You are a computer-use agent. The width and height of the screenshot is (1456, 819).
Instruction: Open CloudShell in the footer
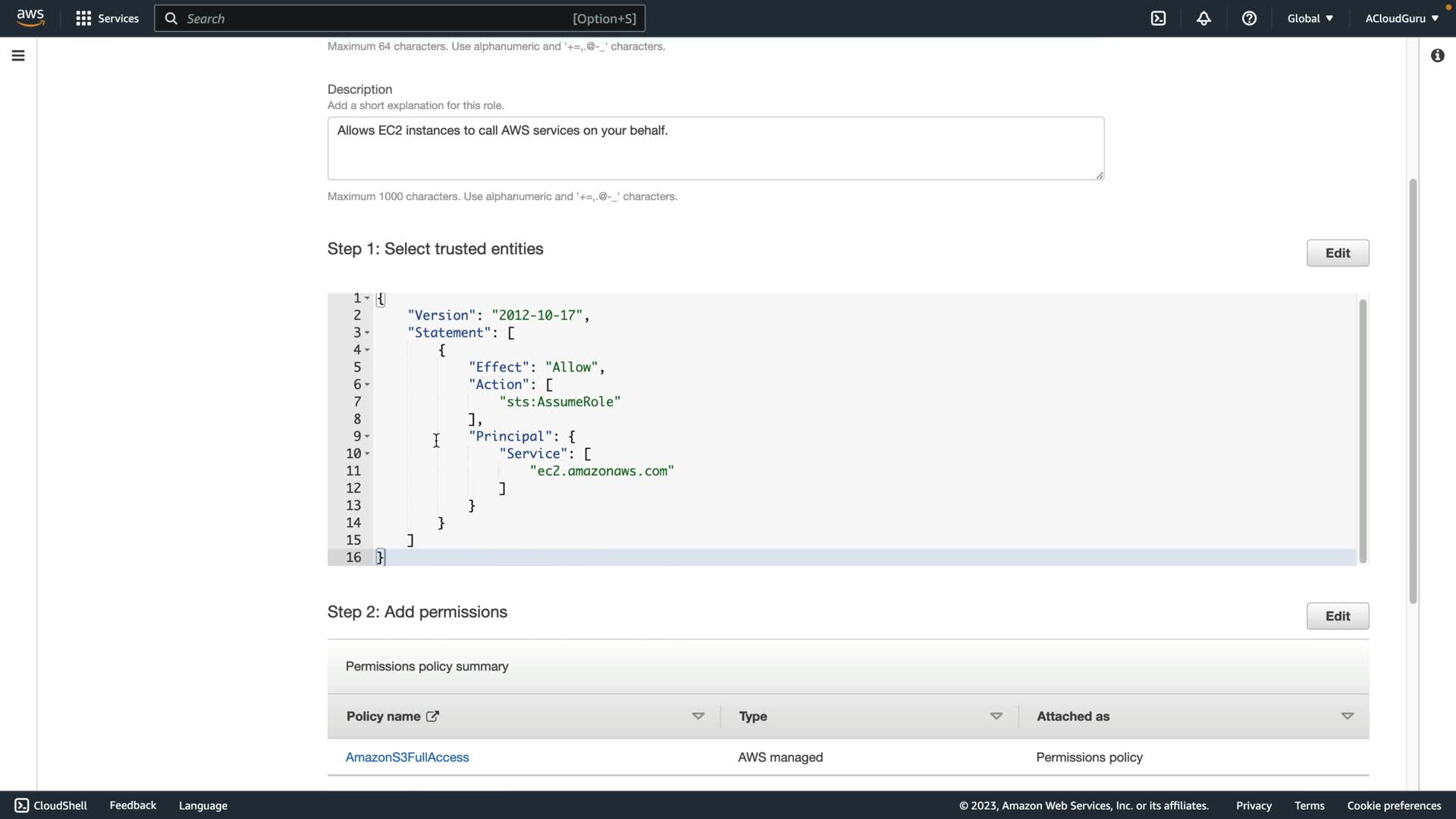[51, 805]
